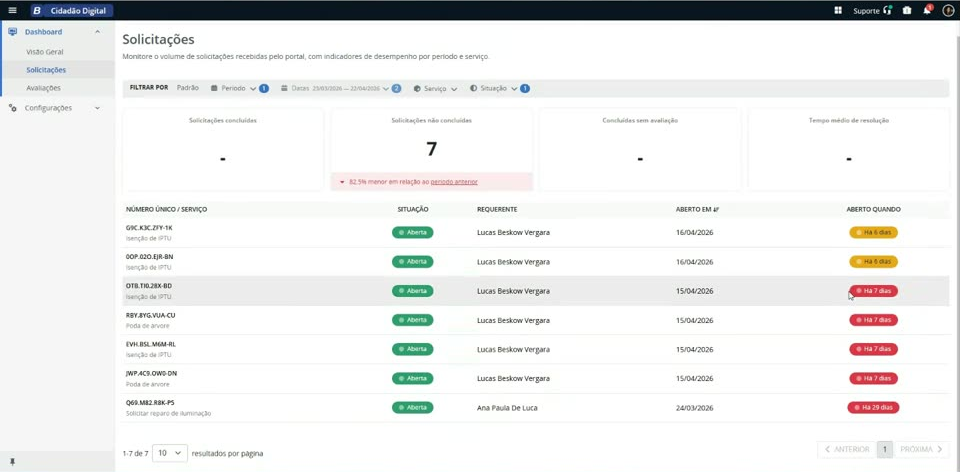This screenshot has width=960, height=472.
Task: Click the Suporte text link
Action: (x=866, y=10)
